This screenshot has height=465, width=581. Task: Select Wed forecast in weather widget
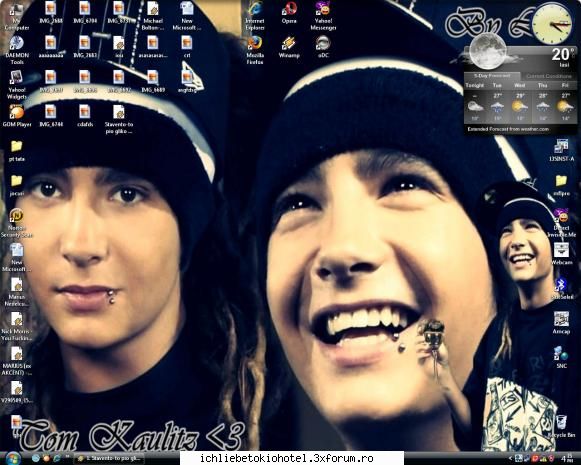(x=519, y=102)
